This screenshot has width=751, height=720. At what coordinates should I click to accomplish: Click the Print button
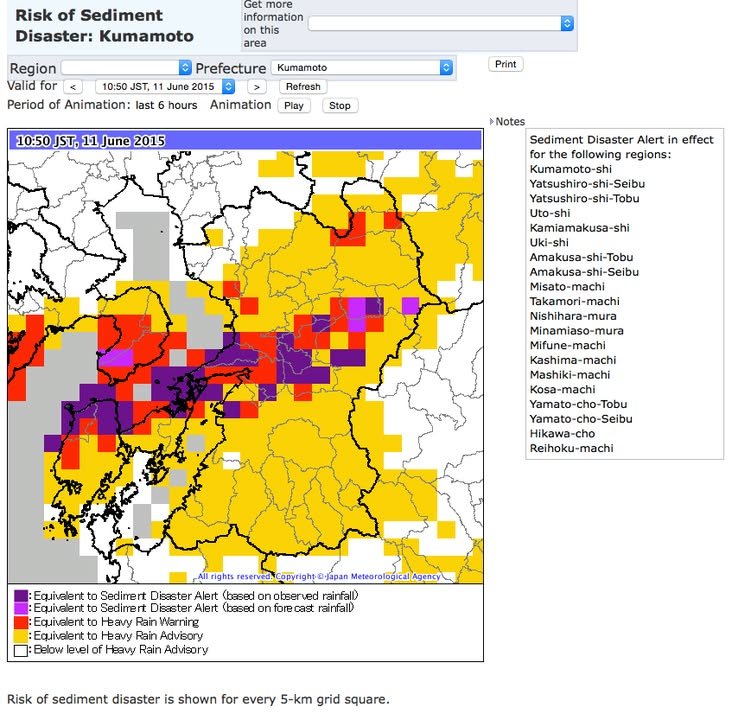(506, 64)
